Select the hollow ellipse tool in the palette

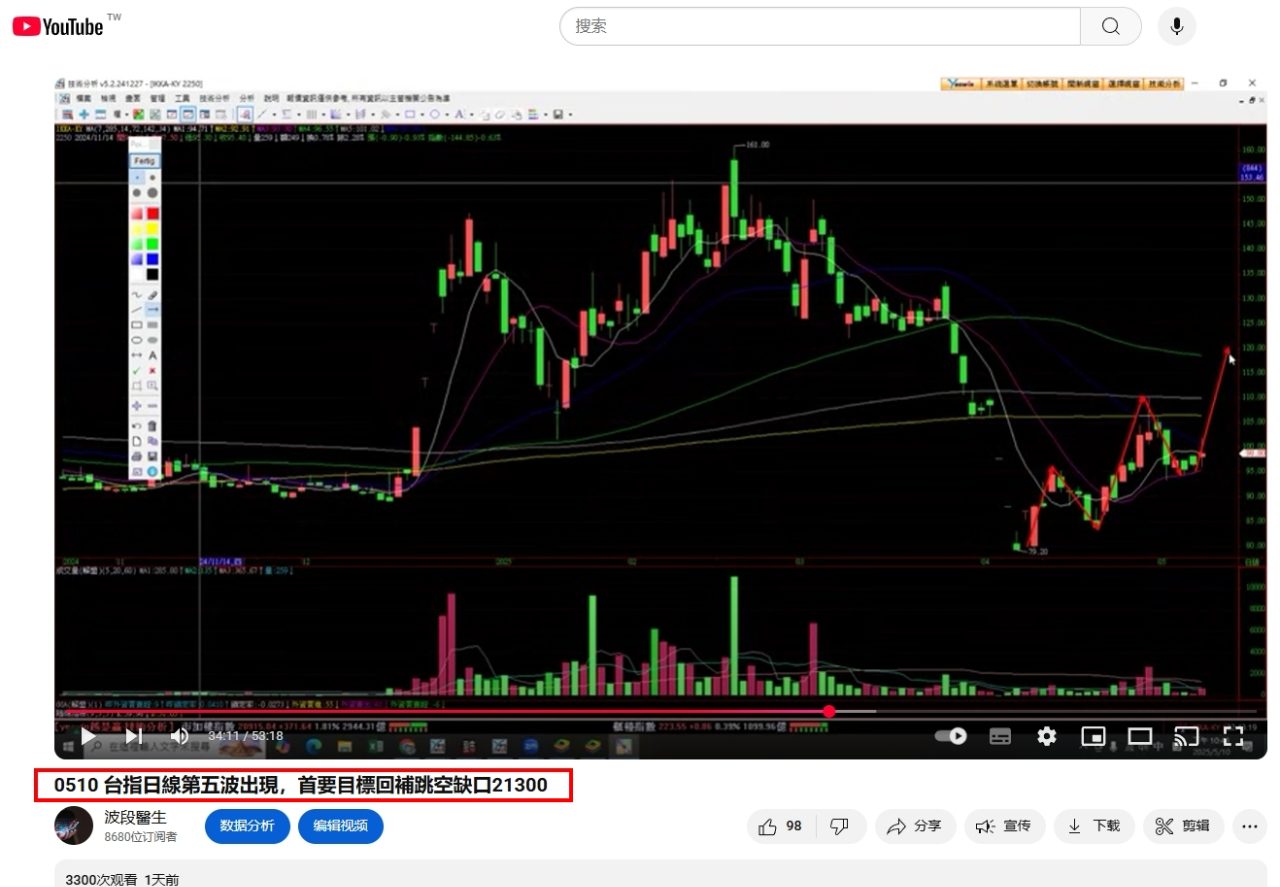tap(137, 340)
